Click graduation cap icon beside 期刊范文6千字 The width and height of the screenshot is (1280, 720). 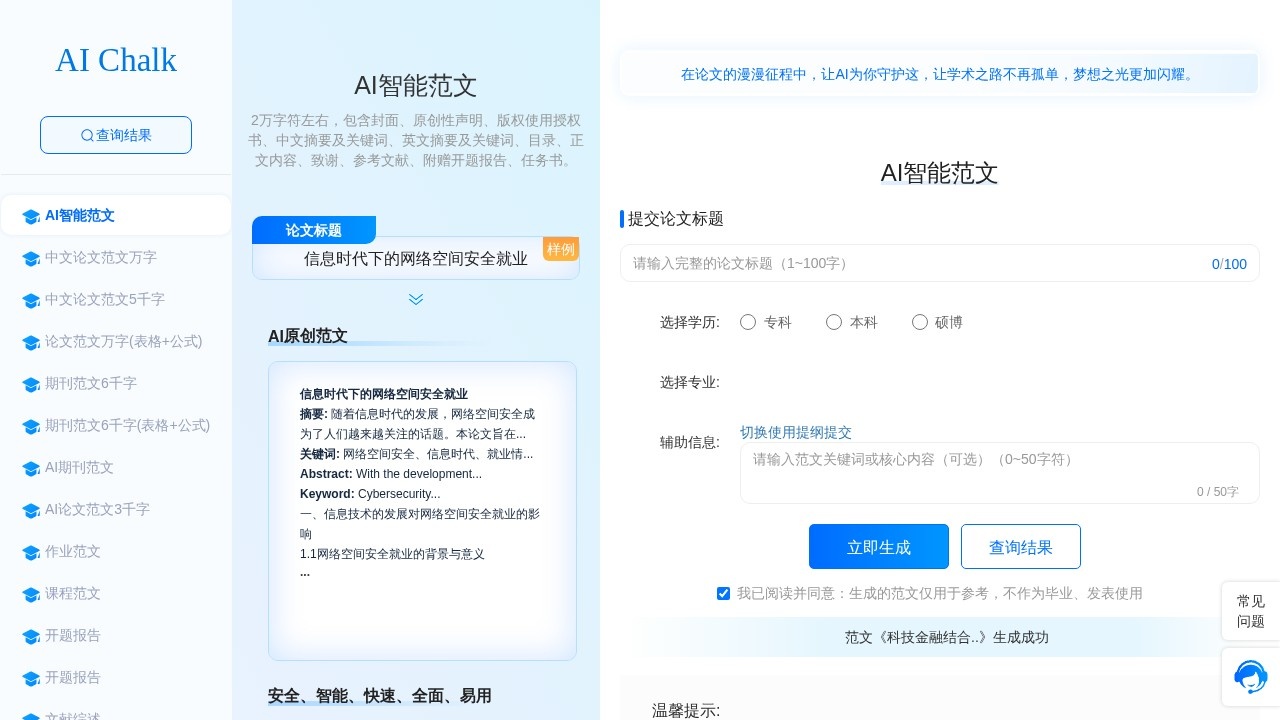pyautogui.click(x=31, y=385)
